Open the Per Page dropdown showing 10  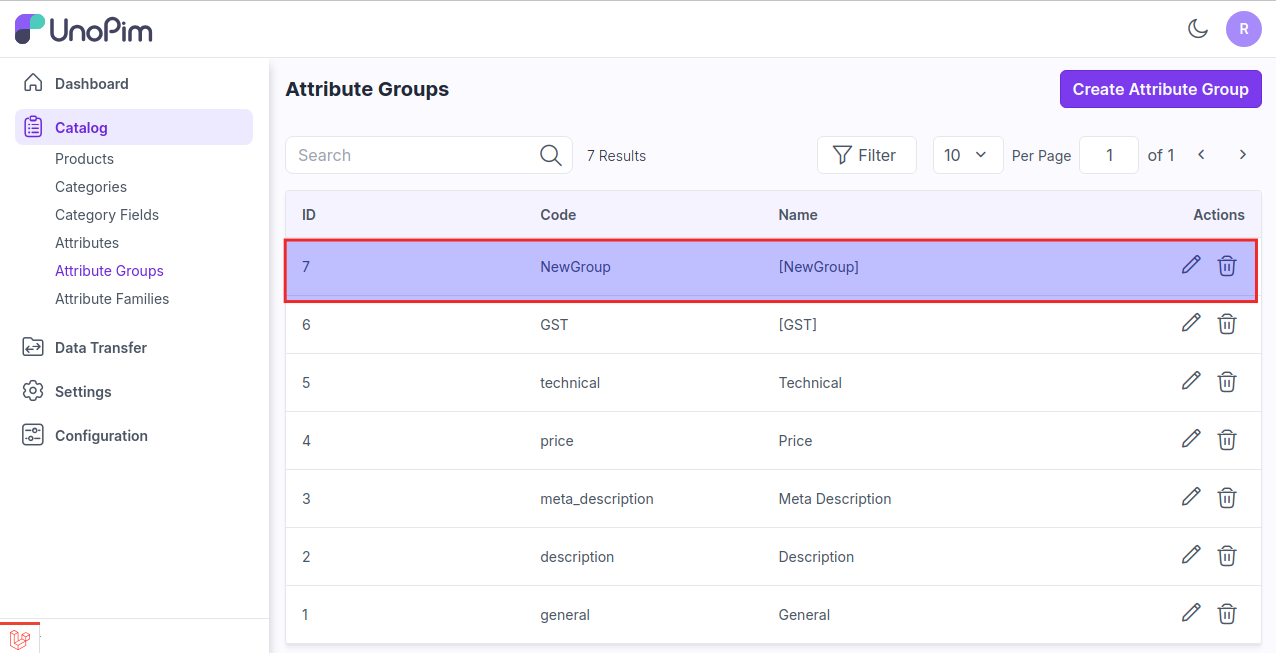click(966, 155)
